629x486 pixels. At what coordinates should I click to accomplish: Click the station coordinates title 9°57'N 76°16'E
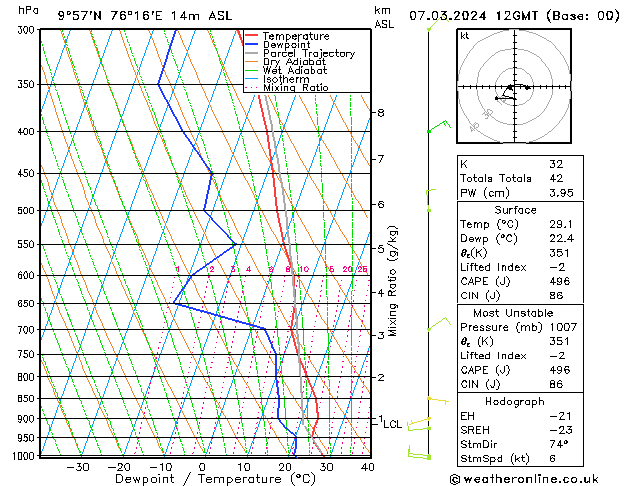coord(110,16)
